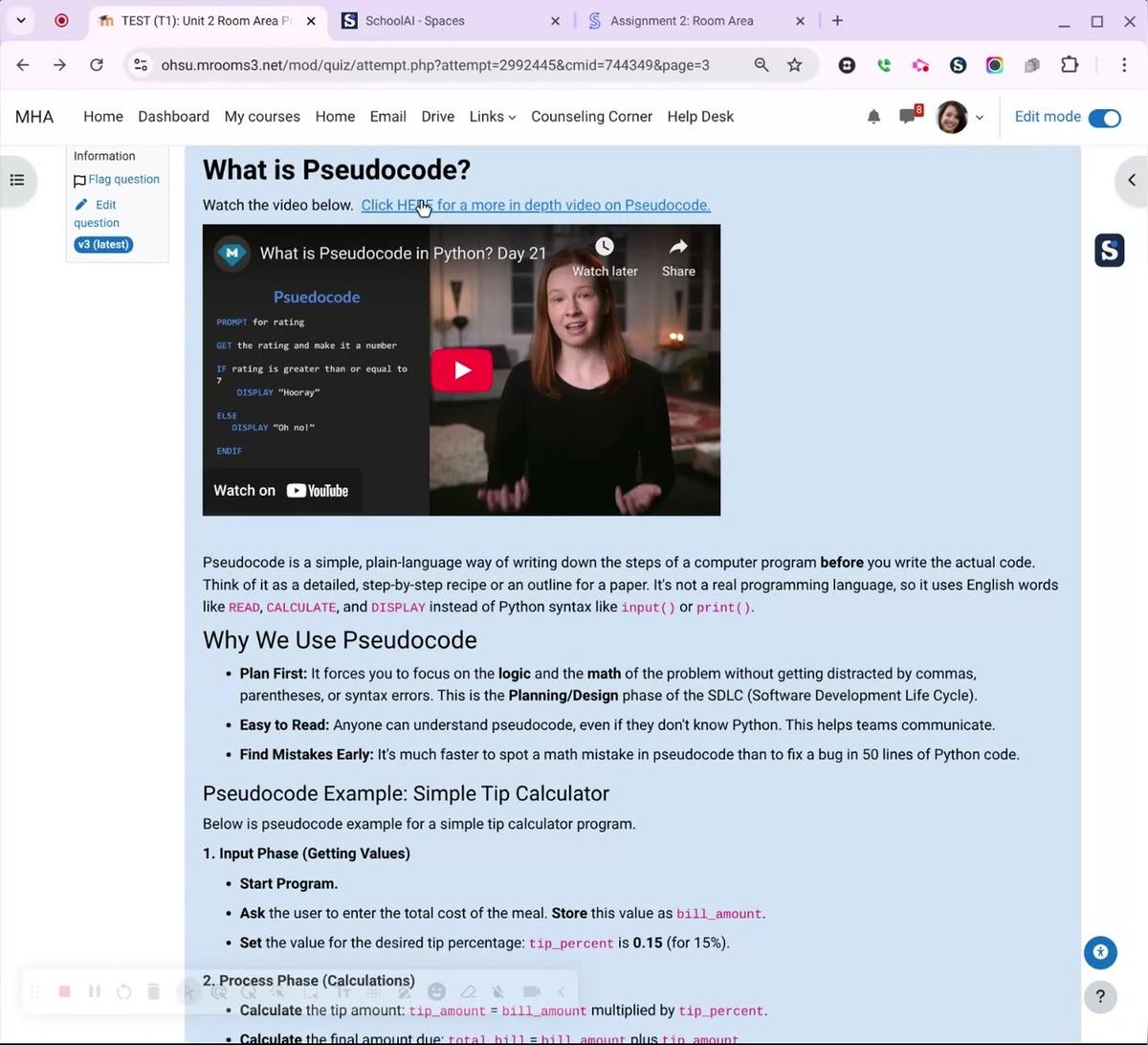Open Counseling Corner in the nav bar

tap(591, 117)
